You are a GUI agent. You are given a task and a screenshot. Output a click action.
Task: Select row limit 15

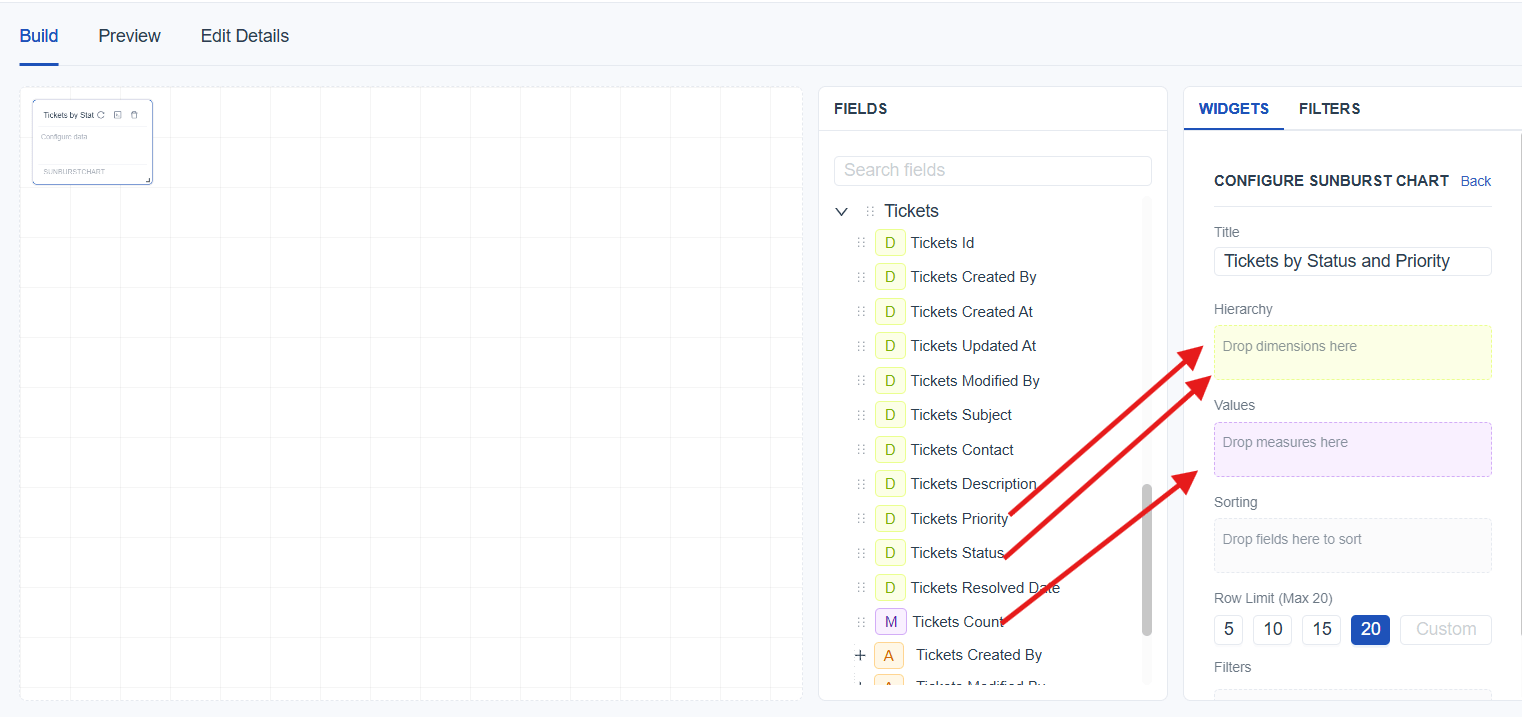click(x=1321, y=629)
